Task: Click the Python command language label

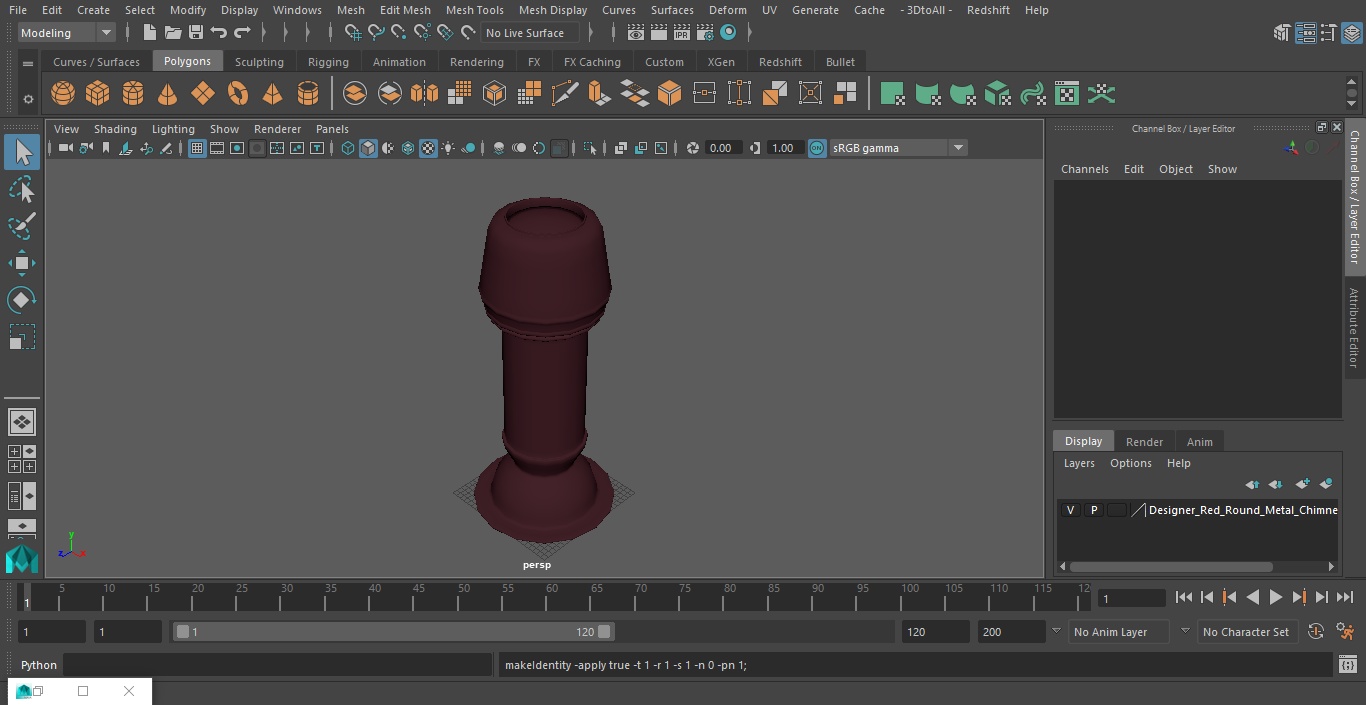Action: click(39, 665)
